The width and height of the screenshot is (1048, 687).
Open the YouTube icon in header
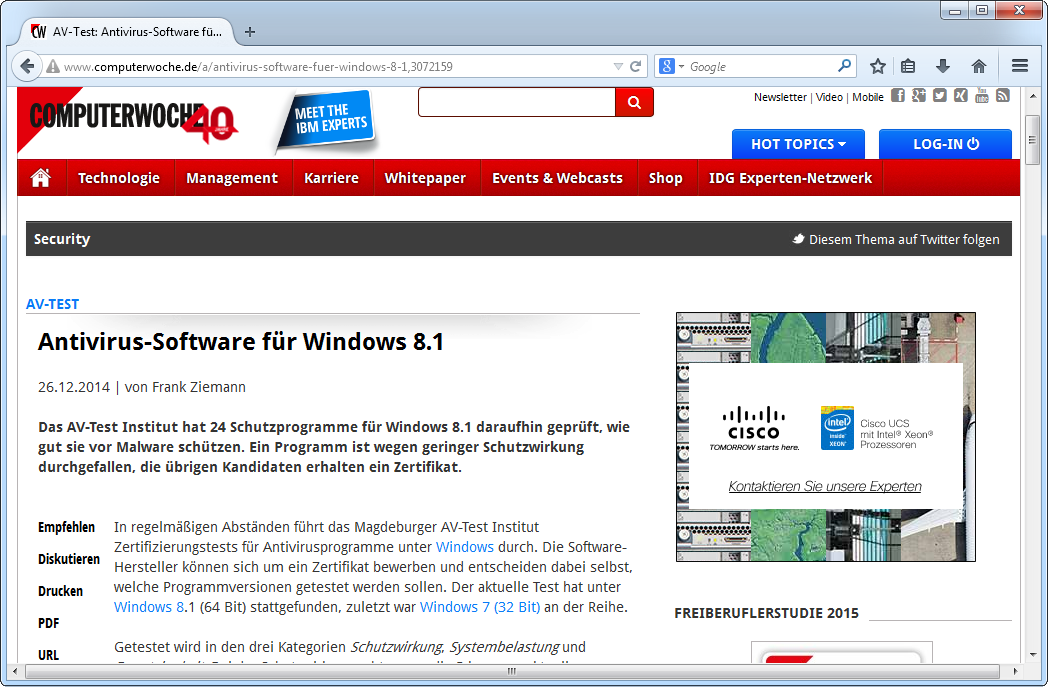pos(981,96)
